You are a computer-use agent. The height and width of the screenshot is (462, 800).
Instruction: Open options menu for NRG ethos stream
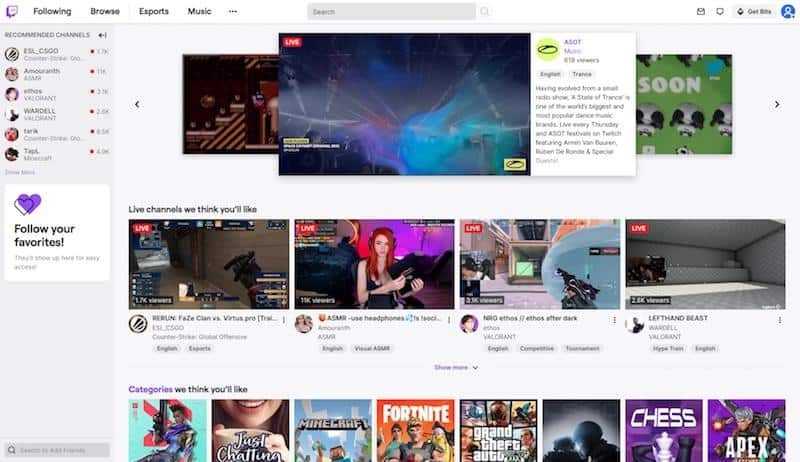pyautogui.click(x=614, y=320)
